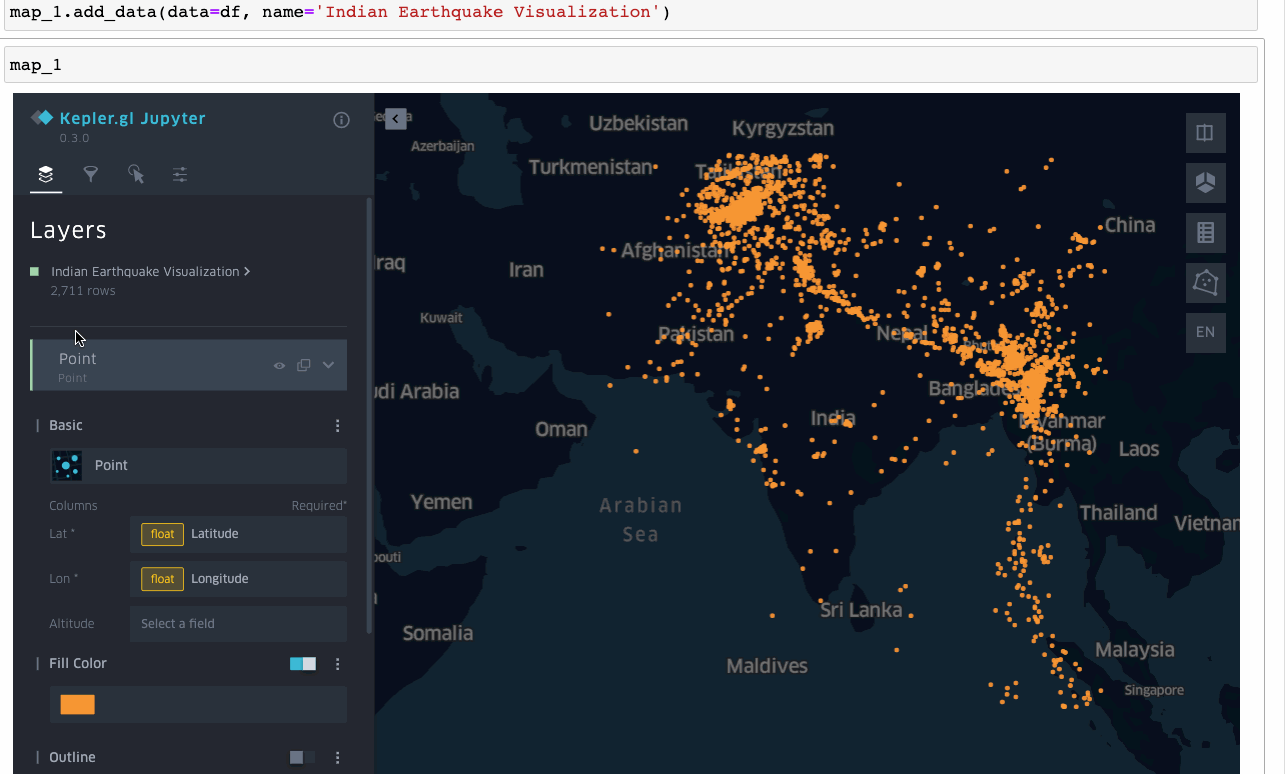
Task: Switch to the Layers tab
Action: pos(45,174)
